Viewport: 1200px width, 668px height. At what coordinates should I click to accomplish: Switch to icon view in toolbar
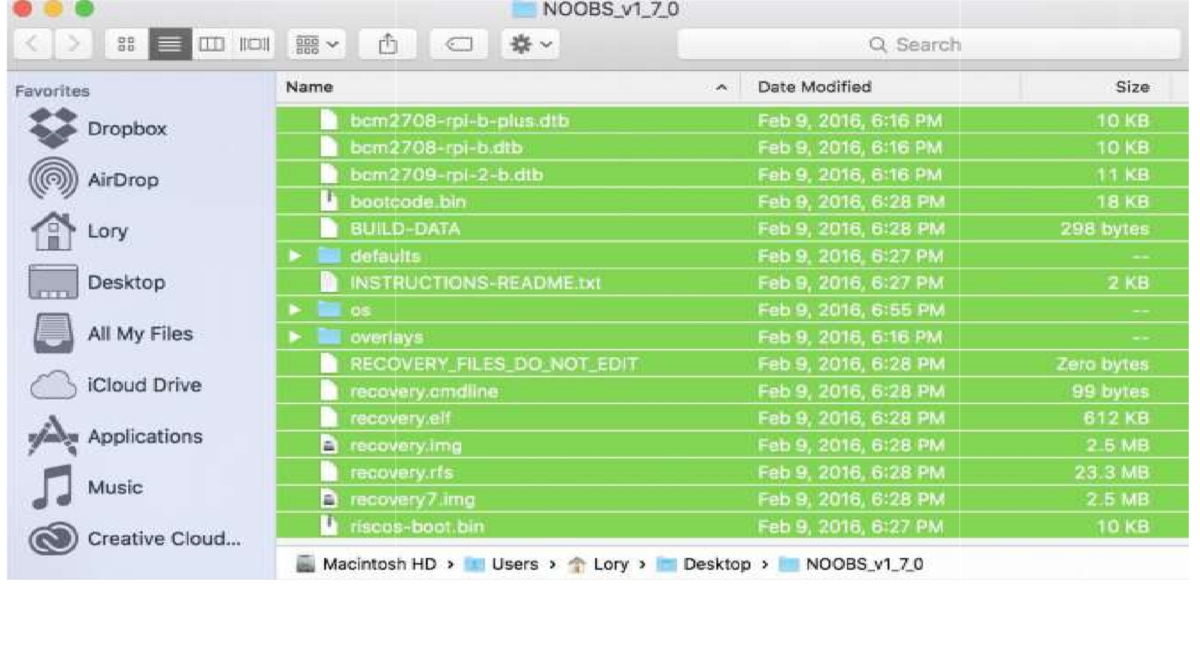126,45
